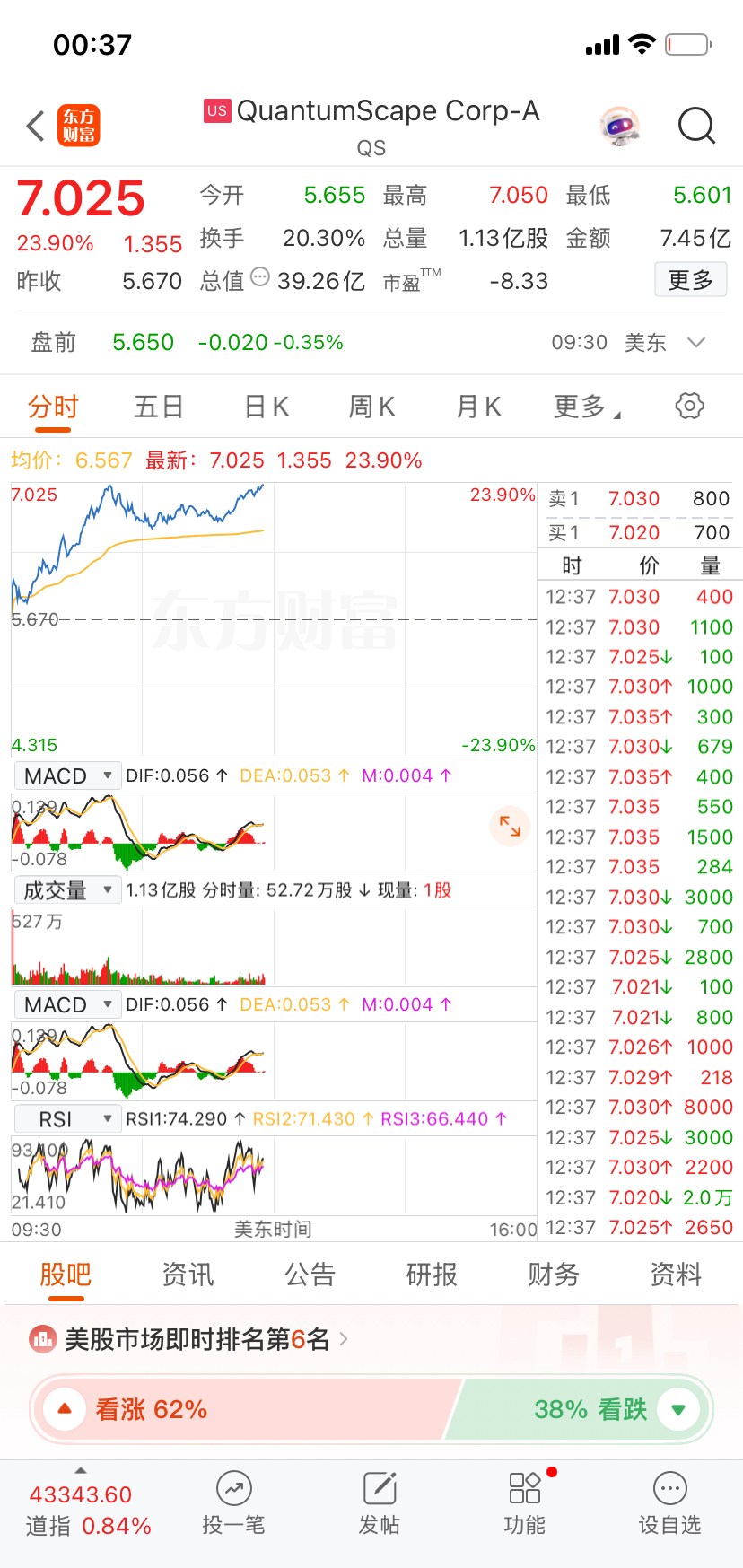Expand the 道指 index bar arrow
Viewport: 743px width, 1568px height.
click(81, 1470)
